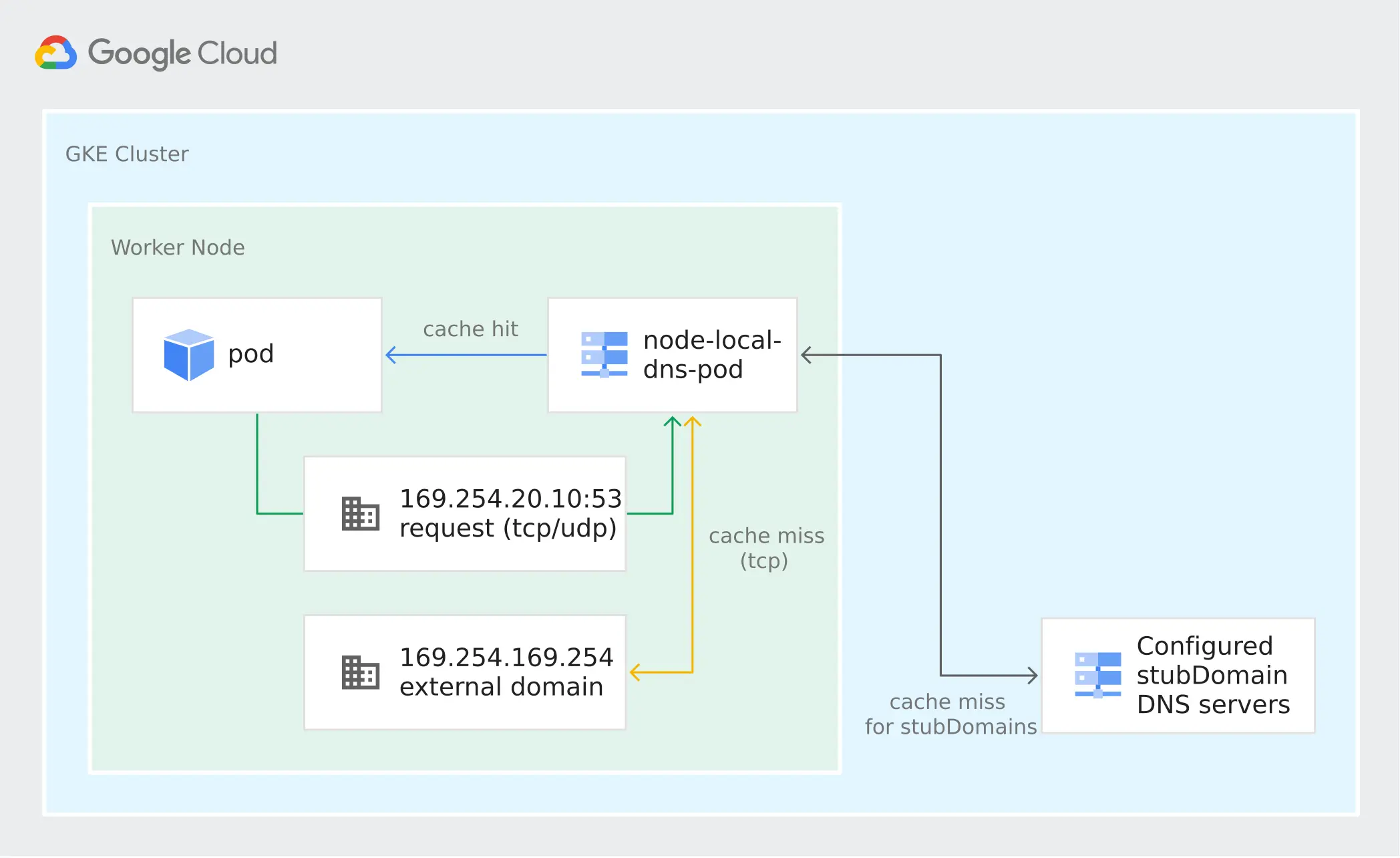This screenshot has height=858, width=1400.
Task: Click the multicolored cloud emblem top left
Action: (x=56, y=53)
